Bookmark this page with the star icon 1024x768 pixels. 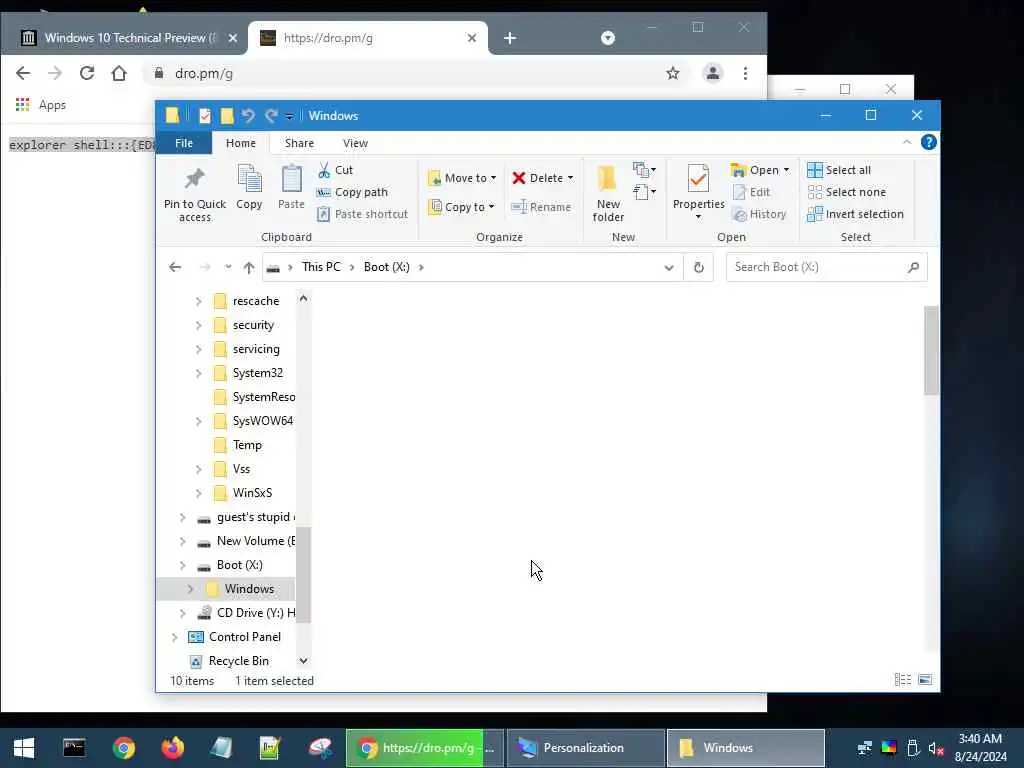(673, 73)
